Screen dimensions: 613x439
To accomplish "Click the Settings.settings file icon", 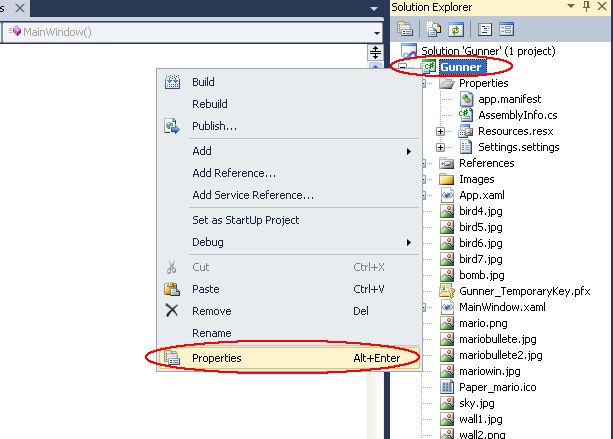I will 466,147.
